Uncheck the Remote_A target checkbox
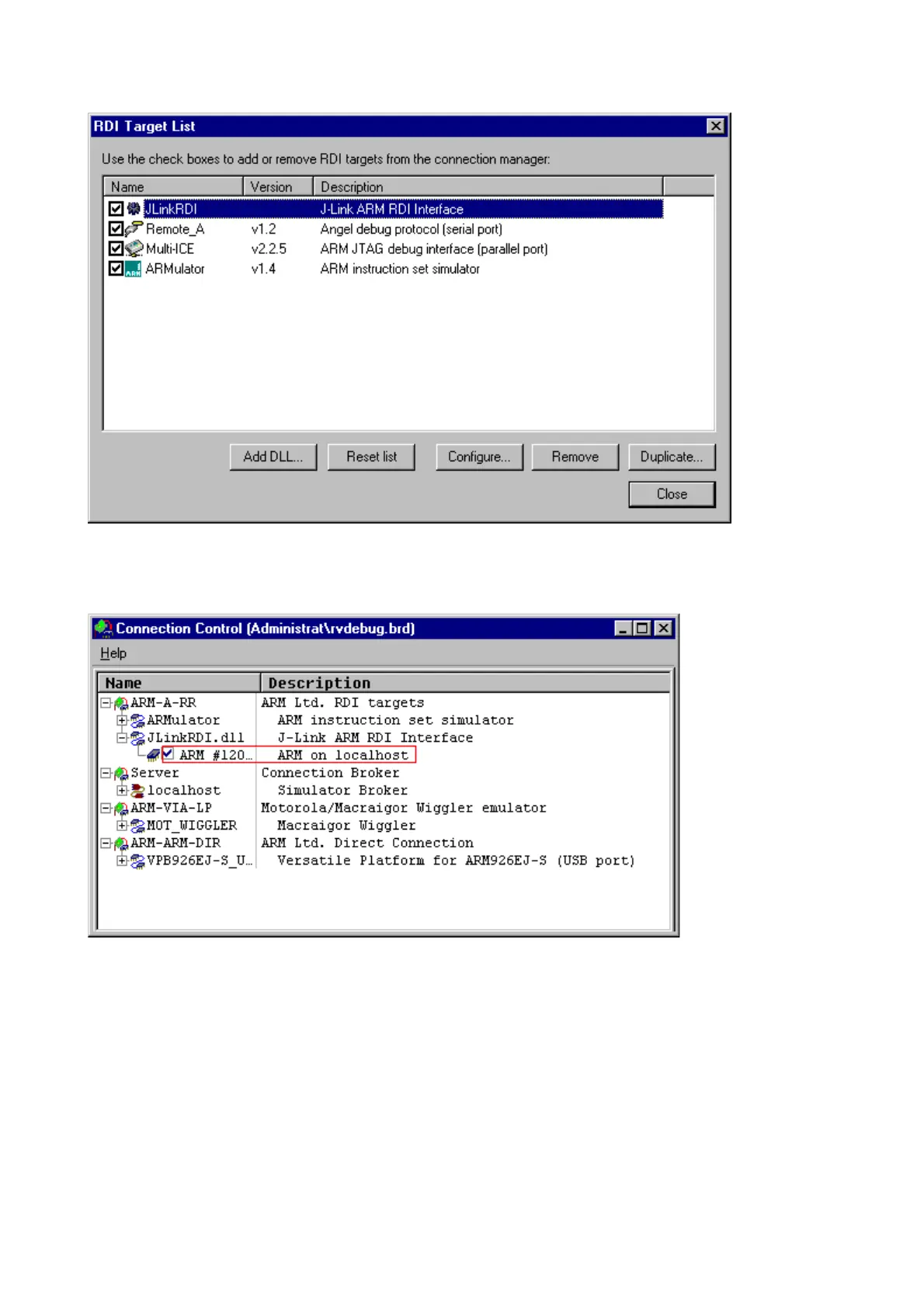This screenshot has width=924, height=1308. (116, 229)
